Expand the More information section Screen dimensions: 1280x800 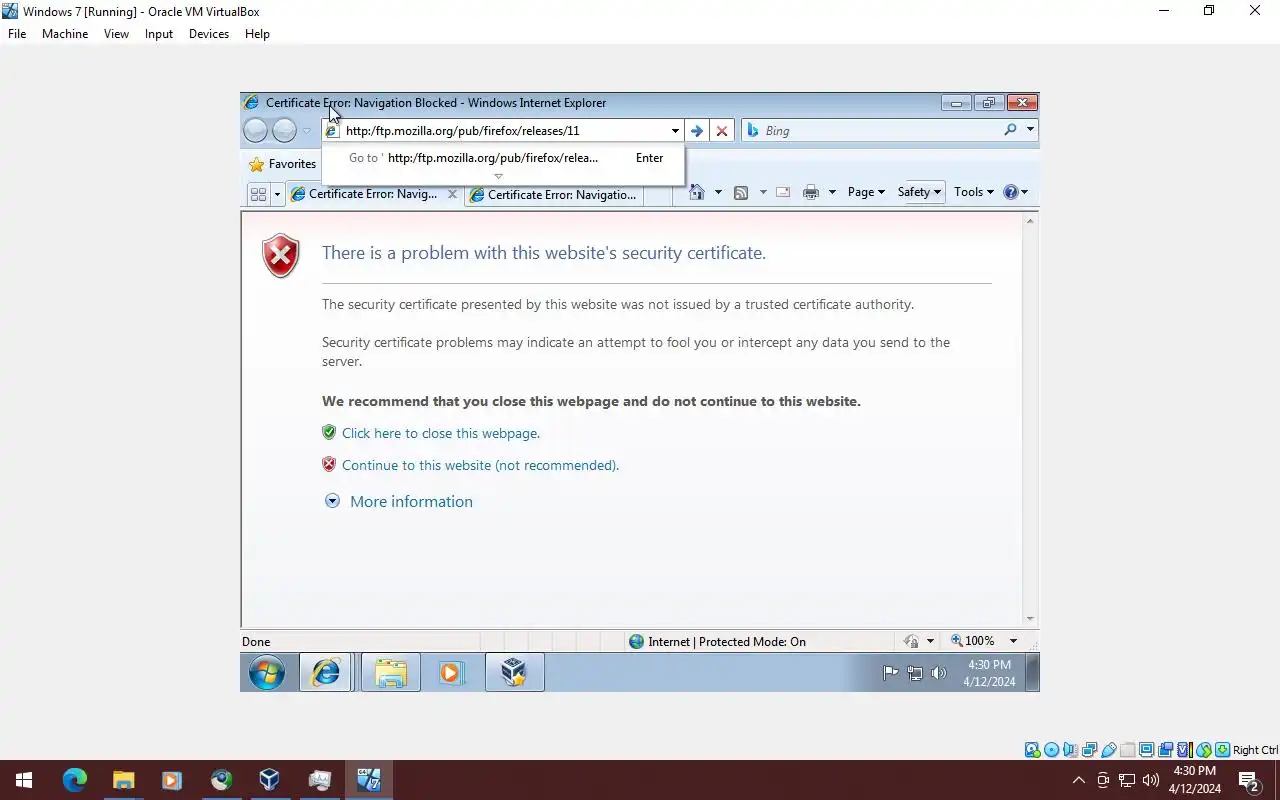pos(399,501)
